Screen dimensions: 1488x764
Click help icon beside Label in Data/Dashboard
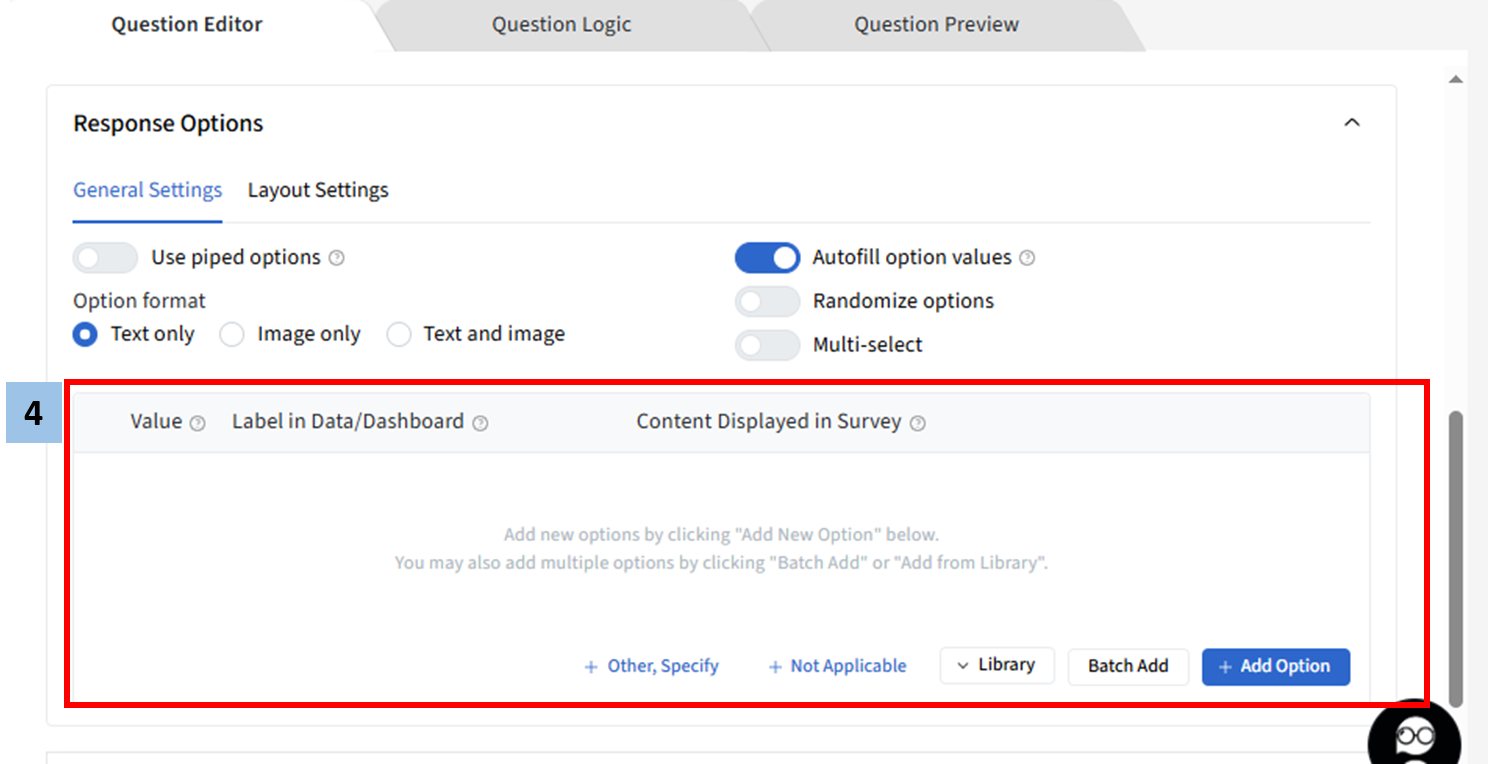[x=480, y=423]
